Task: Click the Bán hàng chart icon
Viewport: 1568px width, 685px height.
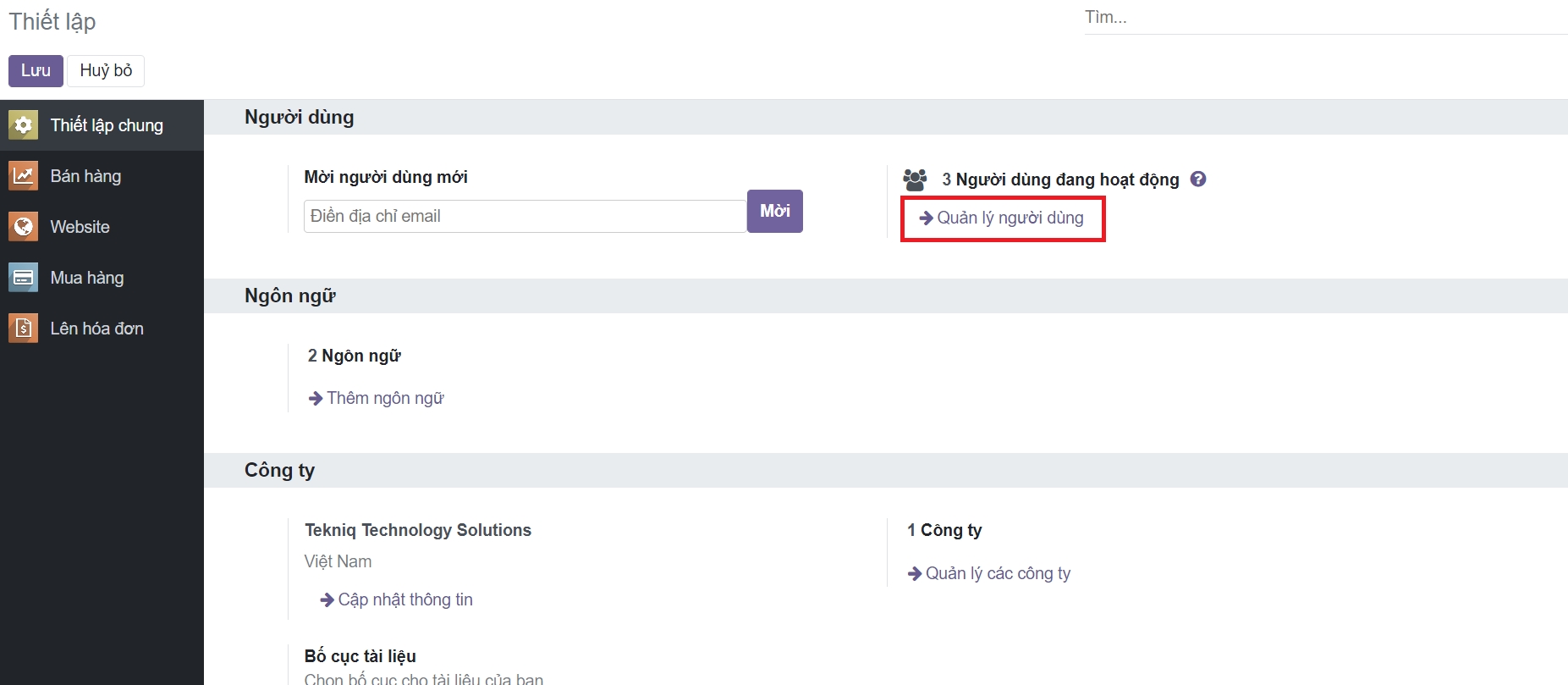Action: [23, 176]
